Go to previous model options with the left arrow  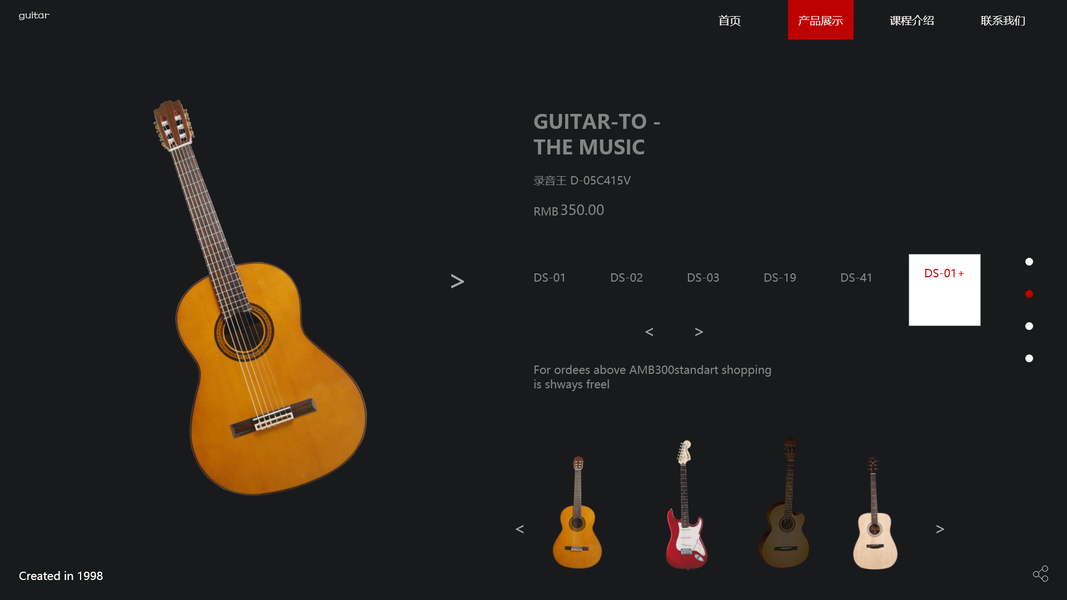649,332
